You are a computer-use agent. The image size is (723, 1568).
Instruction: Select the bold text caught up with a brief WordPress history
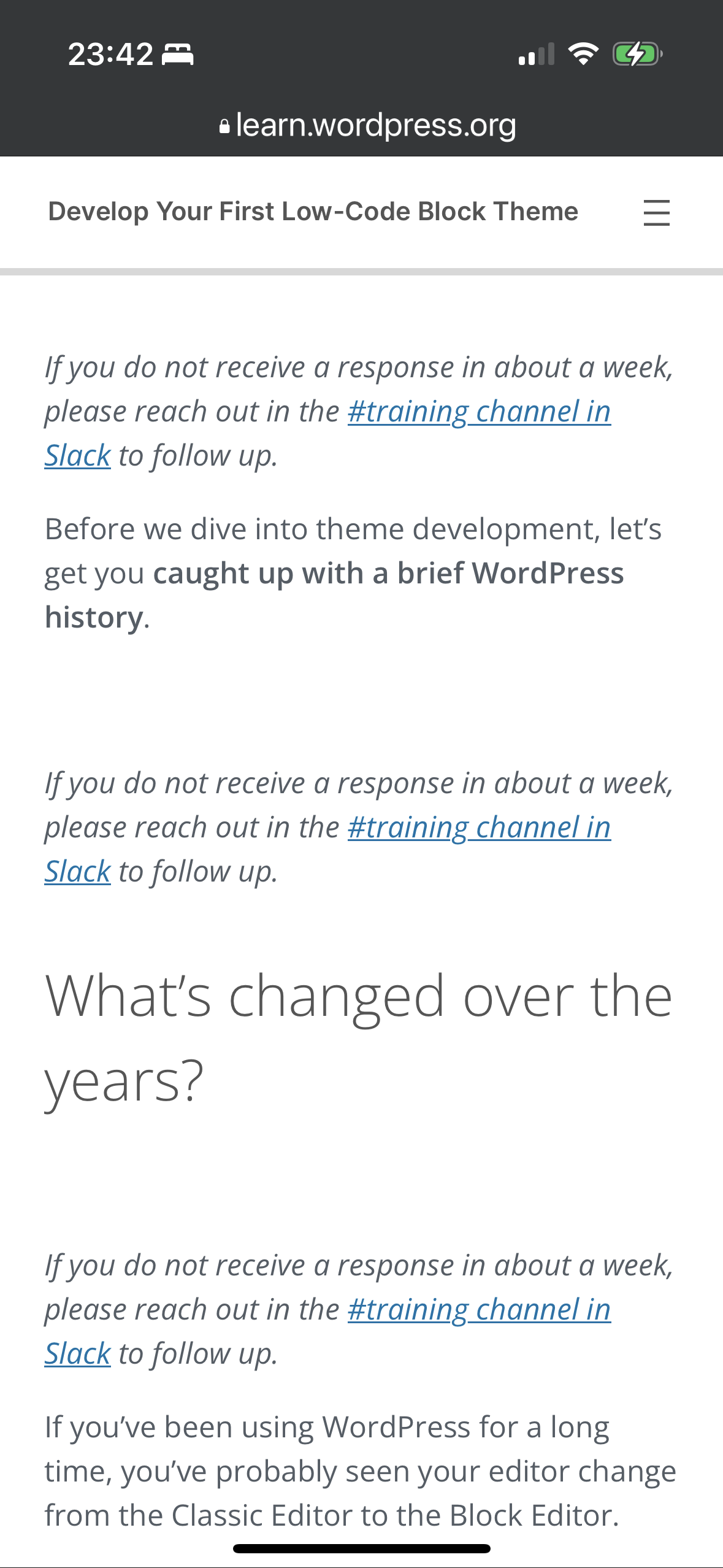coord(391,573)
